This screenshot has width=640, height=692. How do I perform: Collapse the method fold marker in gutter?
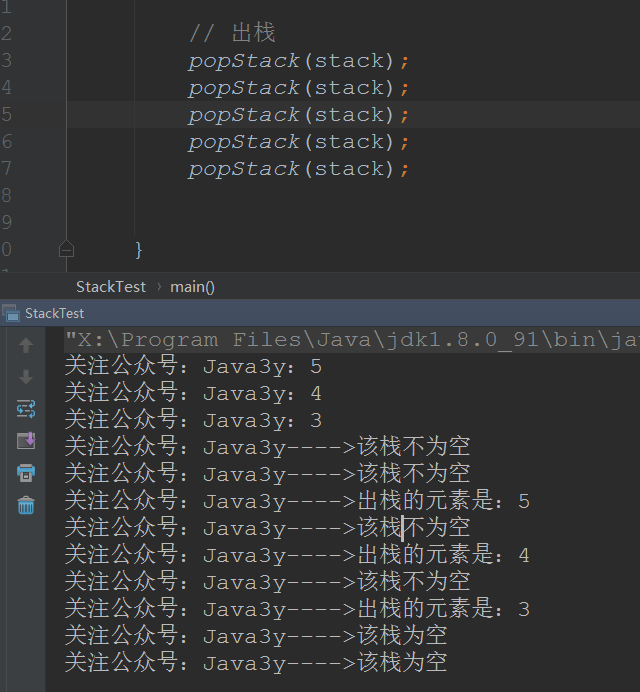66,249
